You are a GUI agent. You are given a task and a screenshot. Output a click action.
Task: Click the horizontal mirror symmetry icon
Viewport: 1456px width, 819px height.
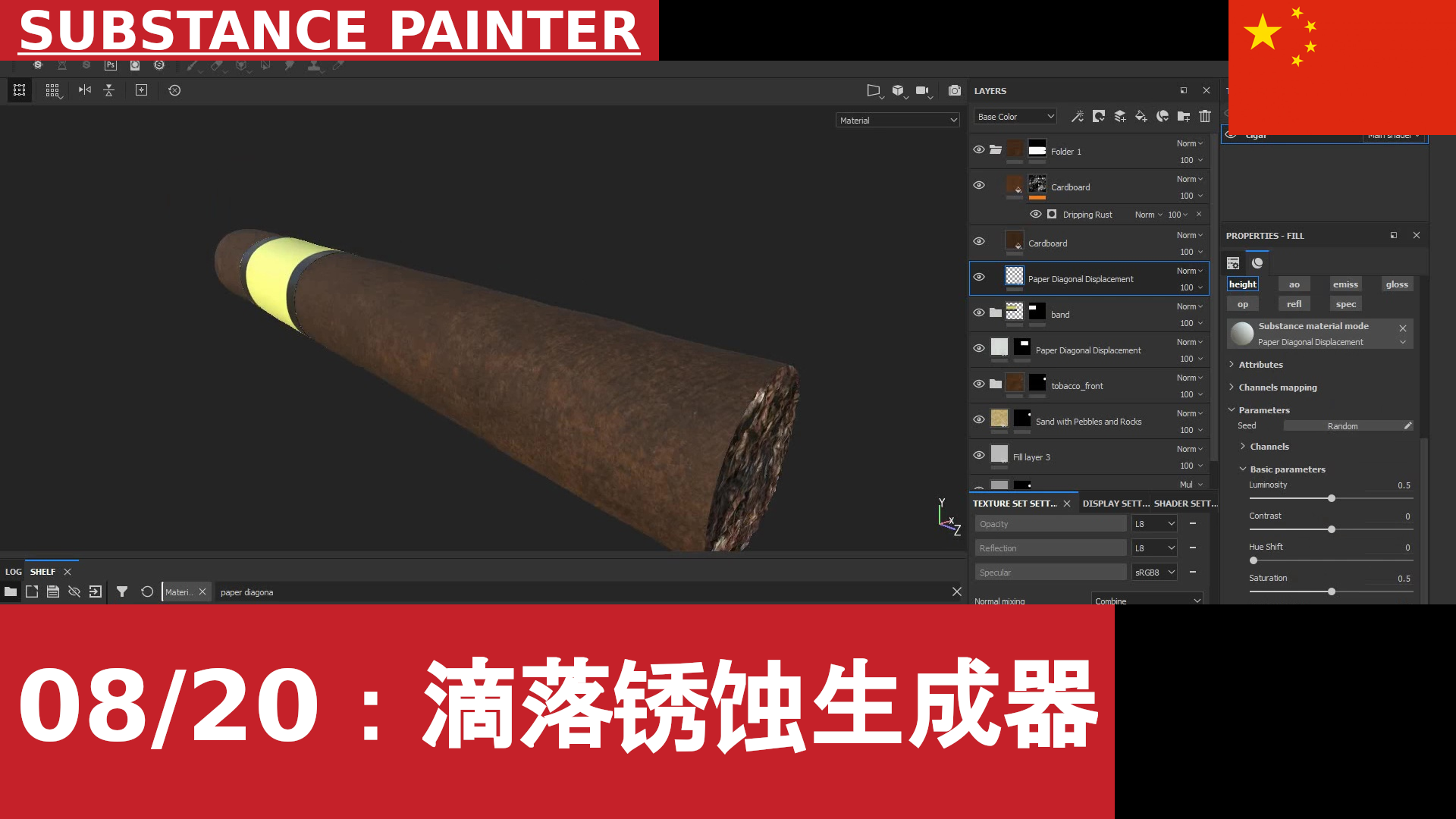click(85, 90)
